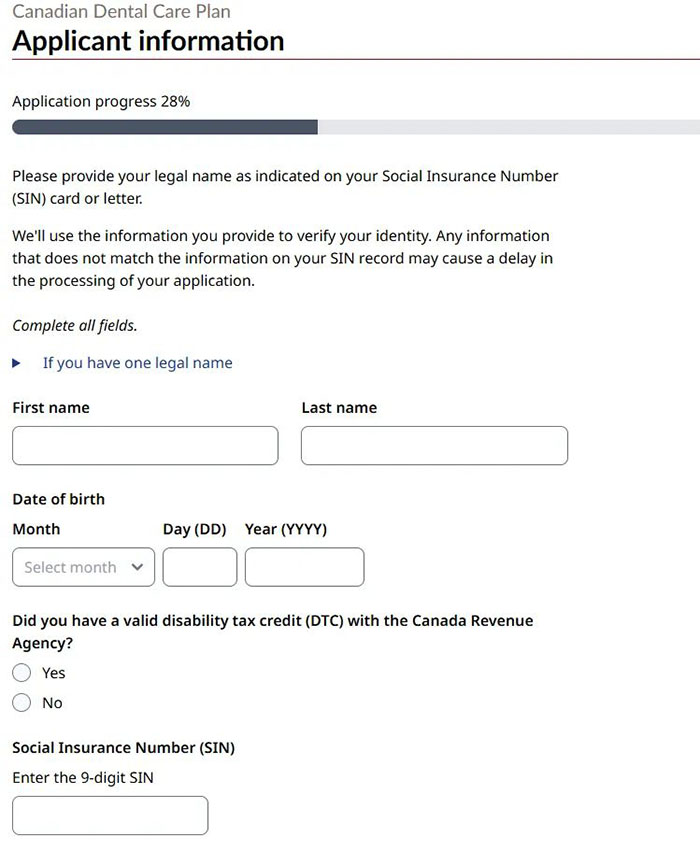Click the Year (YYYY) input box
Viewport: 700px width, 844px height.
[x=304, y=567]
